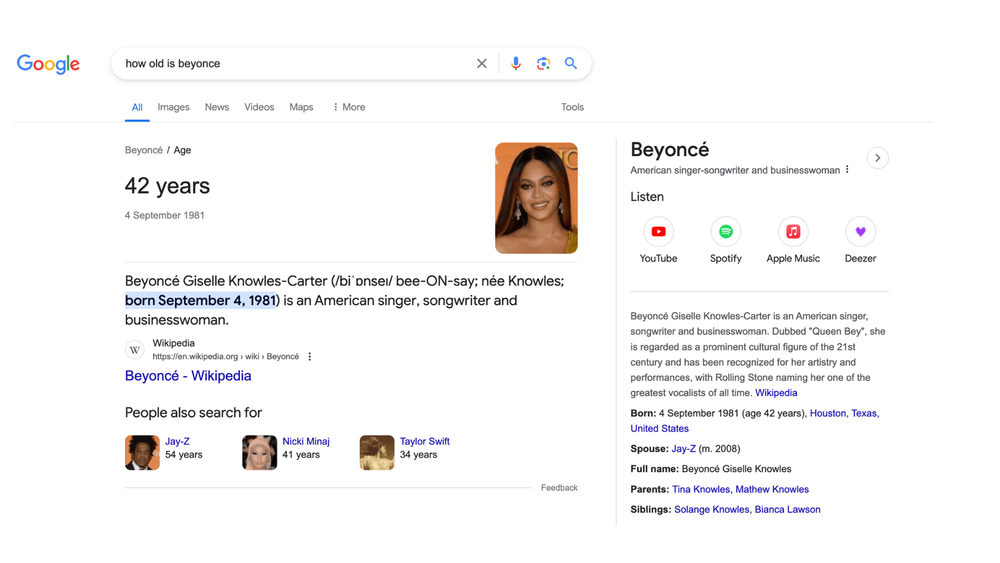This screenshot has width=1000, height=563.
Task: Switch to the Videos tab
Action: point(259,107)
